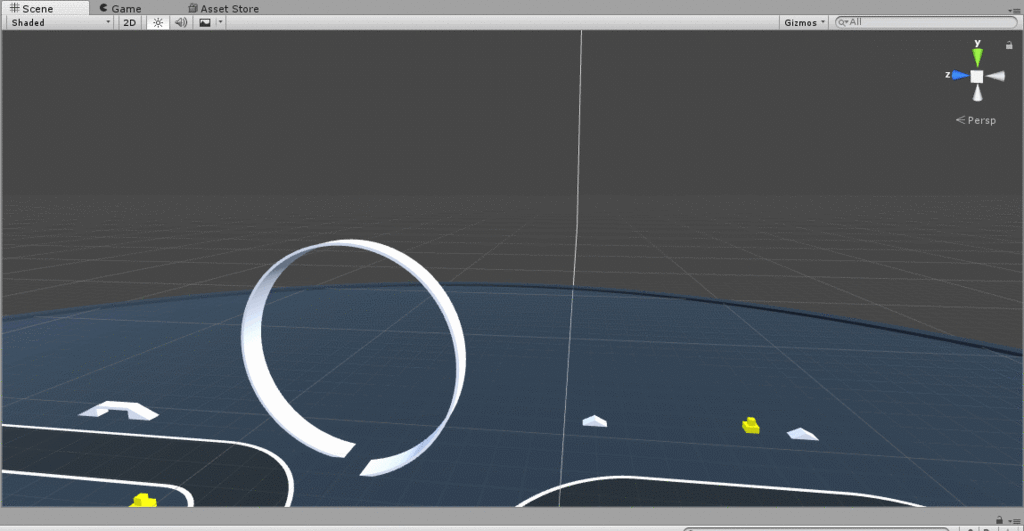Image resolution: width=1024 pixels, height=531 pixels.
Task: Click the gray bottom axis cone
Action: 977,93
